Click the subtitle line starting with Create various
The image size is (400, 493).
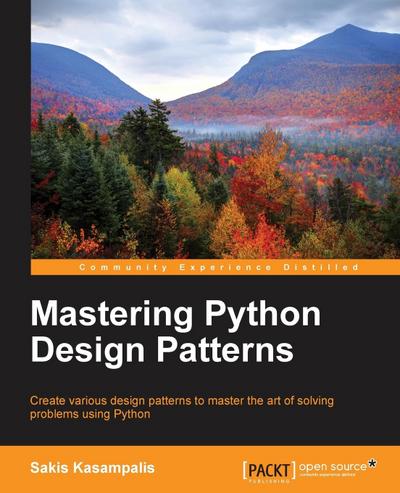tap(182, 400)
